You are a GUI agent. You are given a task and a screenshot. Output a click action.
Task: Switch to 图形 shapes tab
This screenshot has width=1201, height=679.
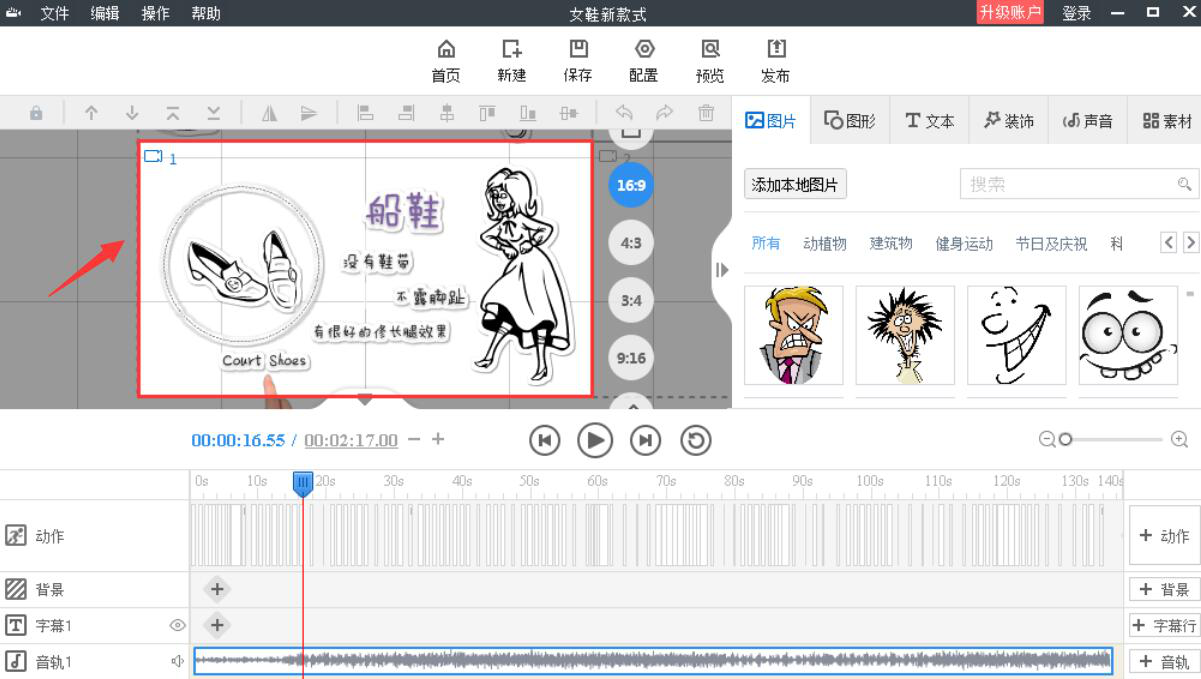849,121
